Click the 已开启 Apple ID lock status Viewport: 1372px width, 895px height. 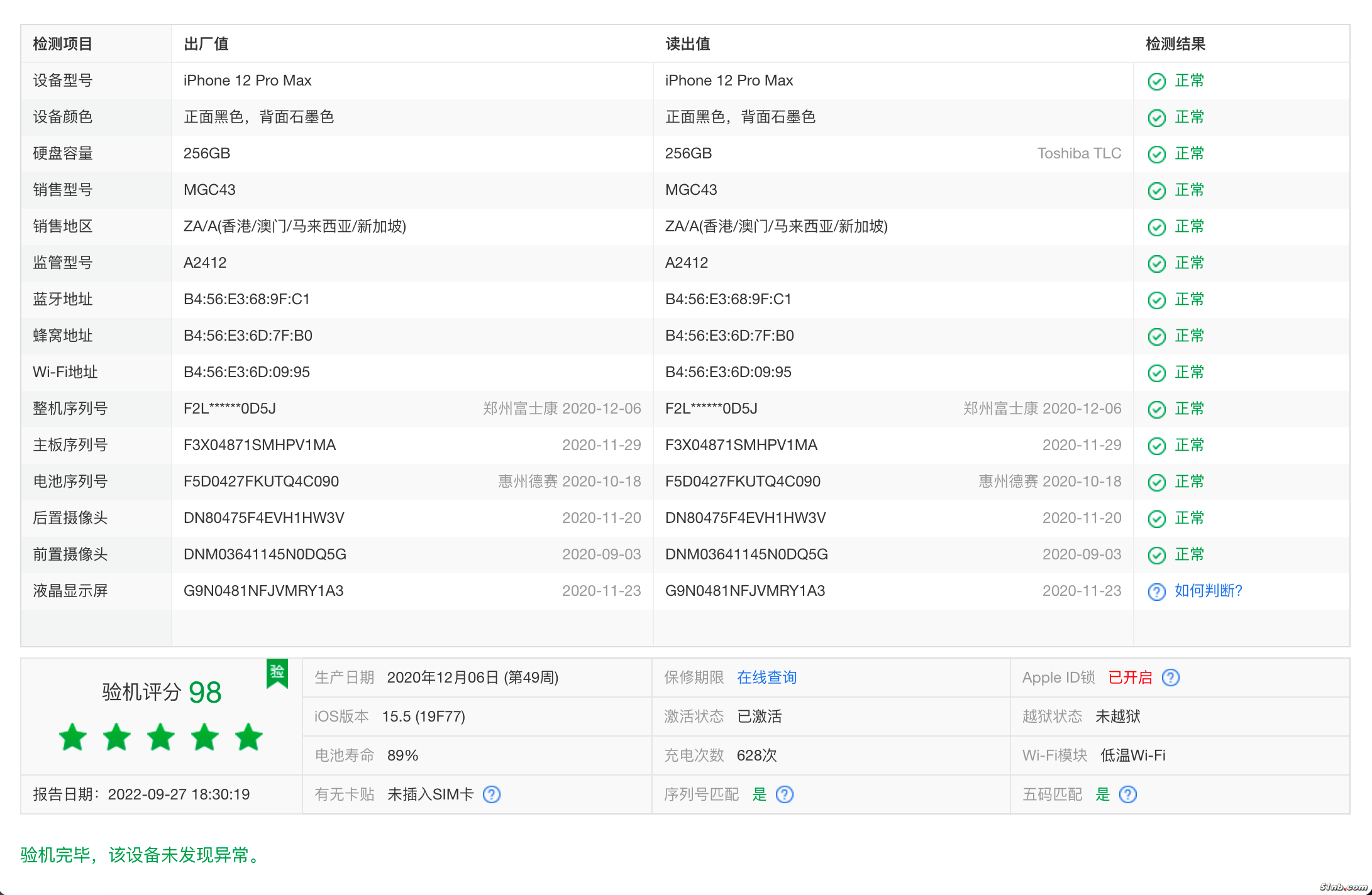tap(1130, 678)
